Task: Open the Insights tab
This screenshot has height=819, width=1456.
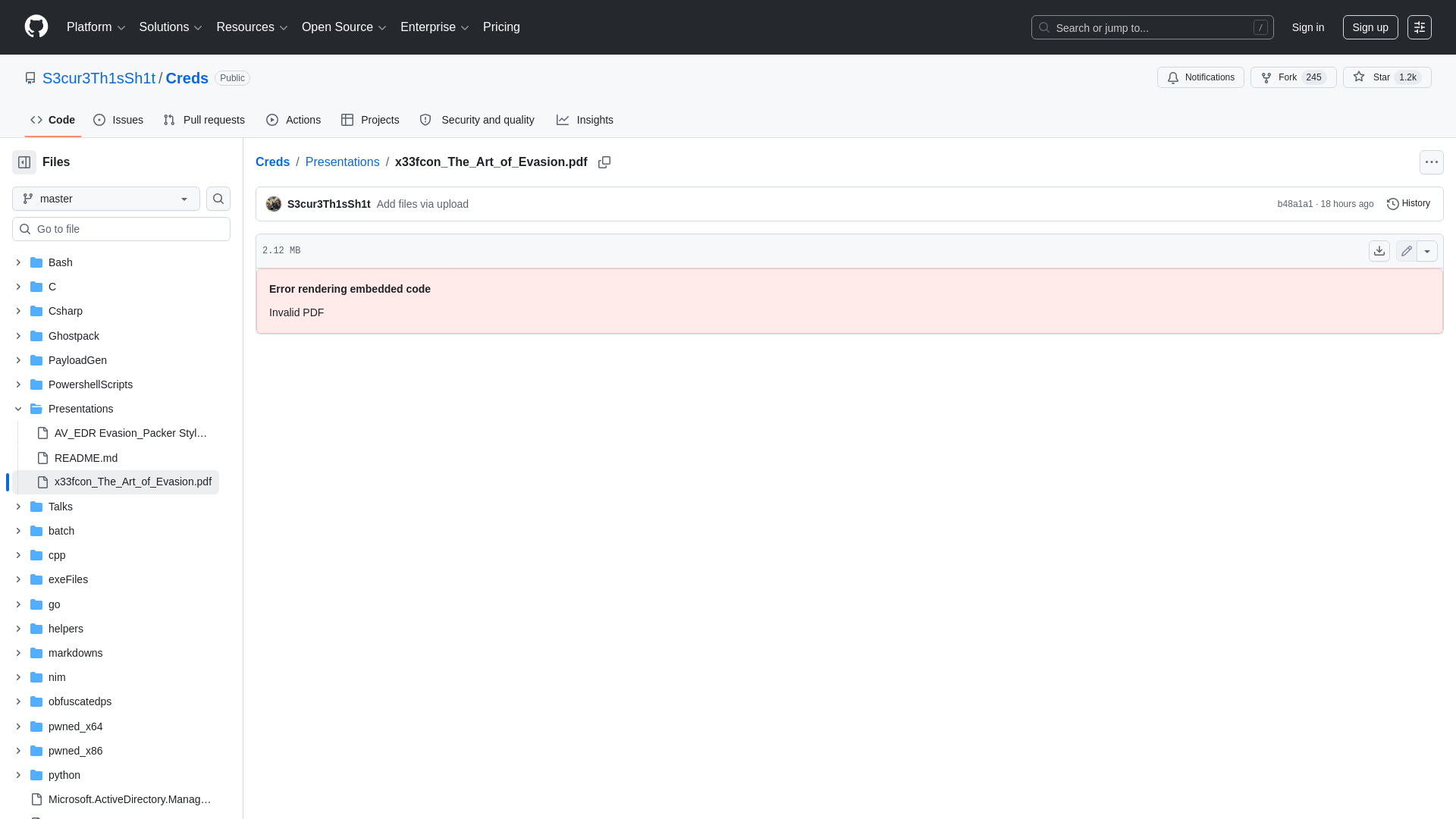Action: tap(585, 120)
